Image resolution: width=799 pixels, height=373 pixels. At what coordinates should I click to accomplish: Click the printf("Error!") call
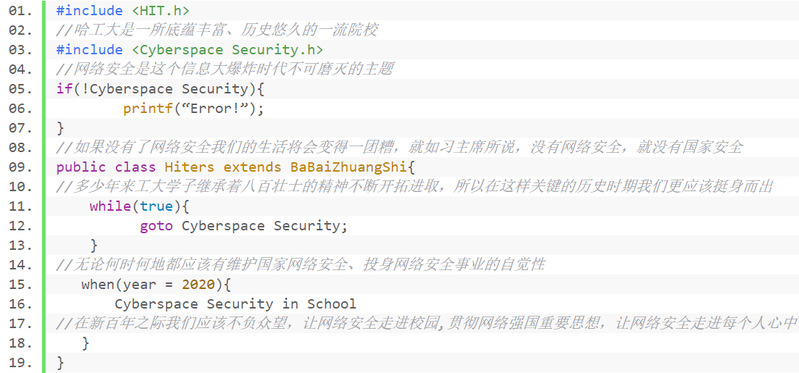[x=194, y=109]
